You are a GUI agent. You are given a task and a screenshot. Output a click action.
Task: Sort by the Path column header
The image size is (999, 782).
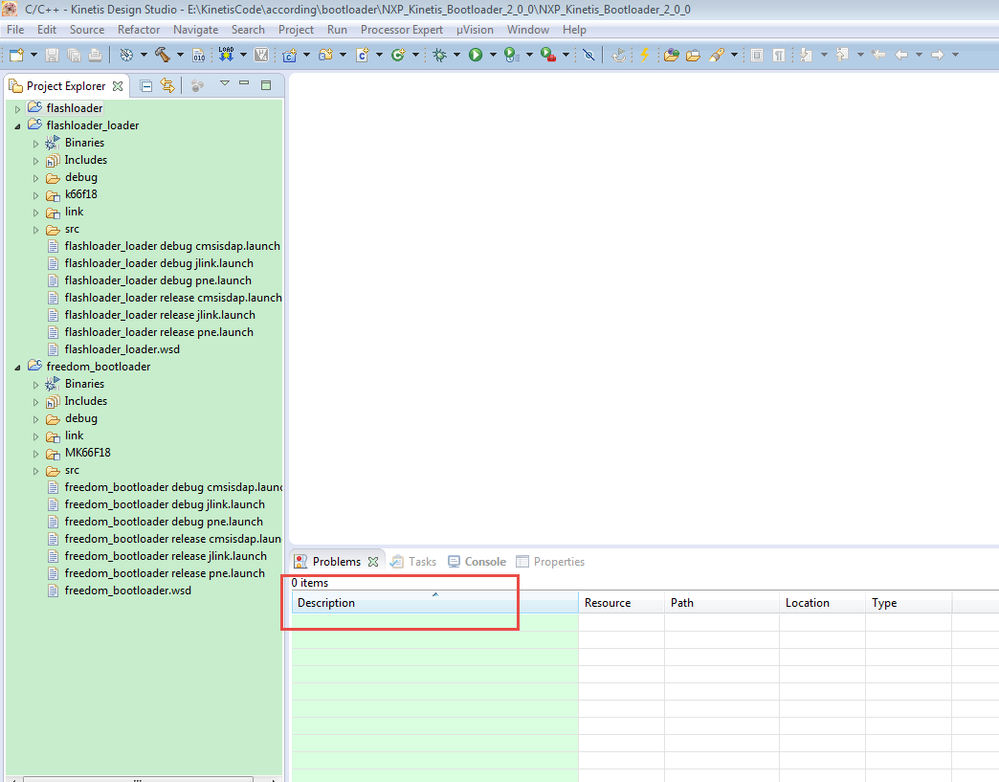tap(722, 603)
